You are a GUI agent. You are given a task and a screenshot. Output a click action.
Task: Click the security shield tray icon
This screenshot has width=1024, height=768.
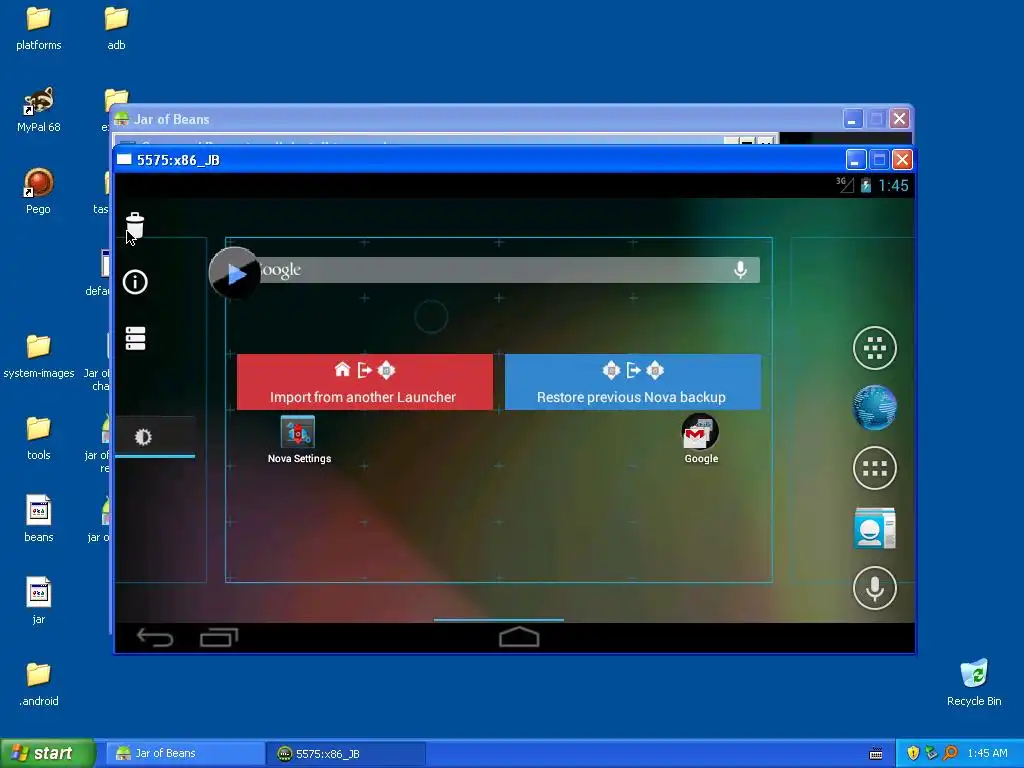coord(913,753)
